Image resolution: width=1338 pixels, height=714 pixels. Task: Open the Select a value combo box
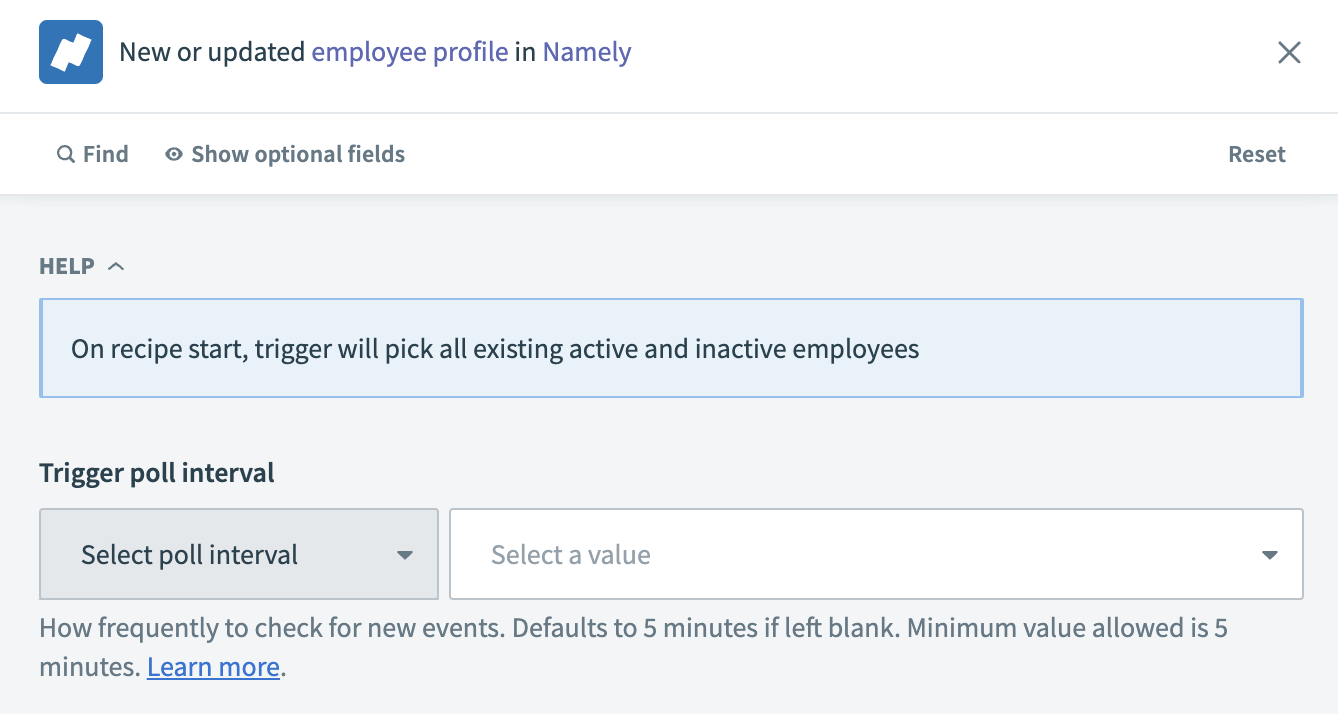coord(860,555)
